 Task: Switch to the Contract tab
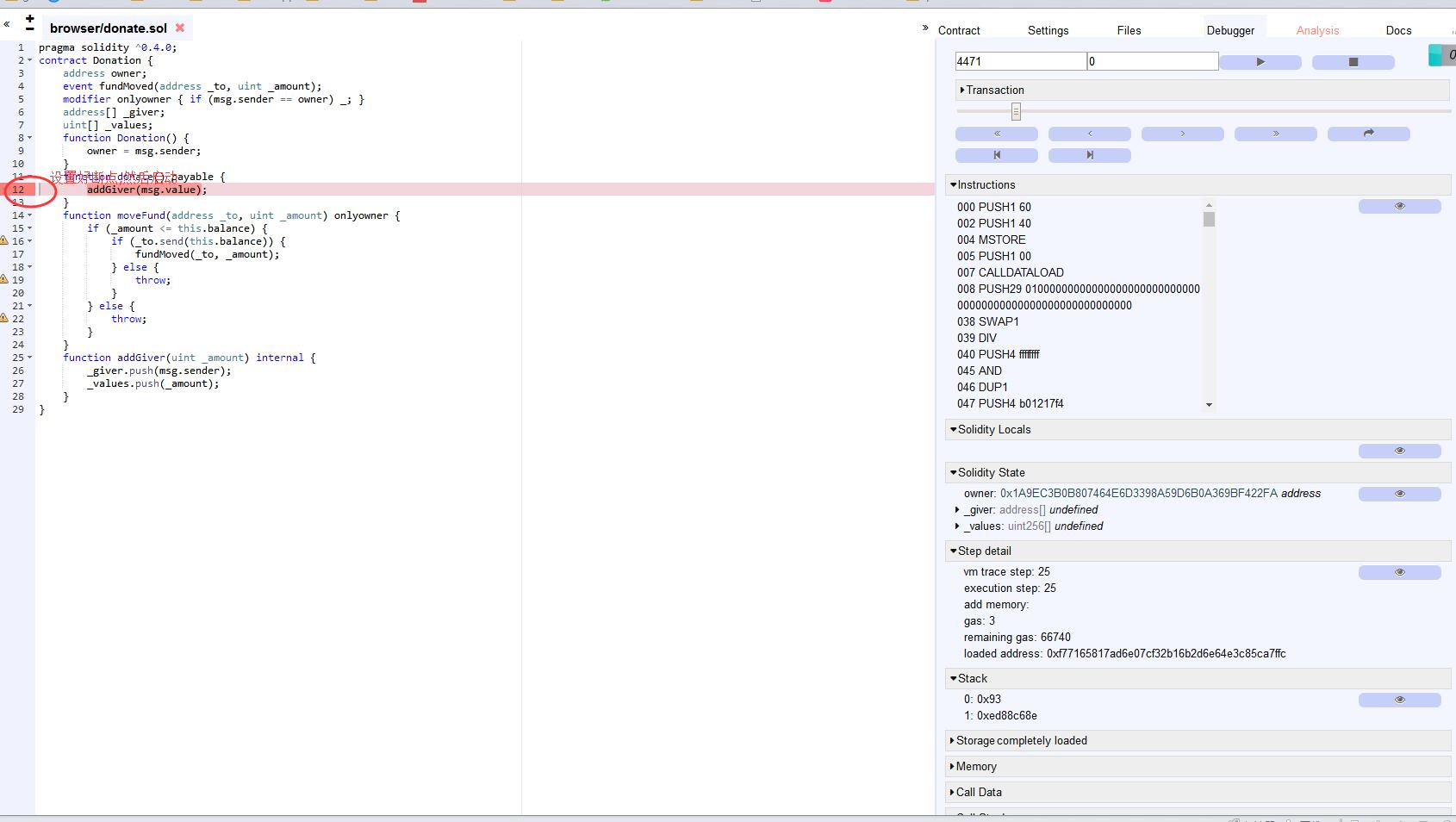pyautogui.click(x=959, y=30)
